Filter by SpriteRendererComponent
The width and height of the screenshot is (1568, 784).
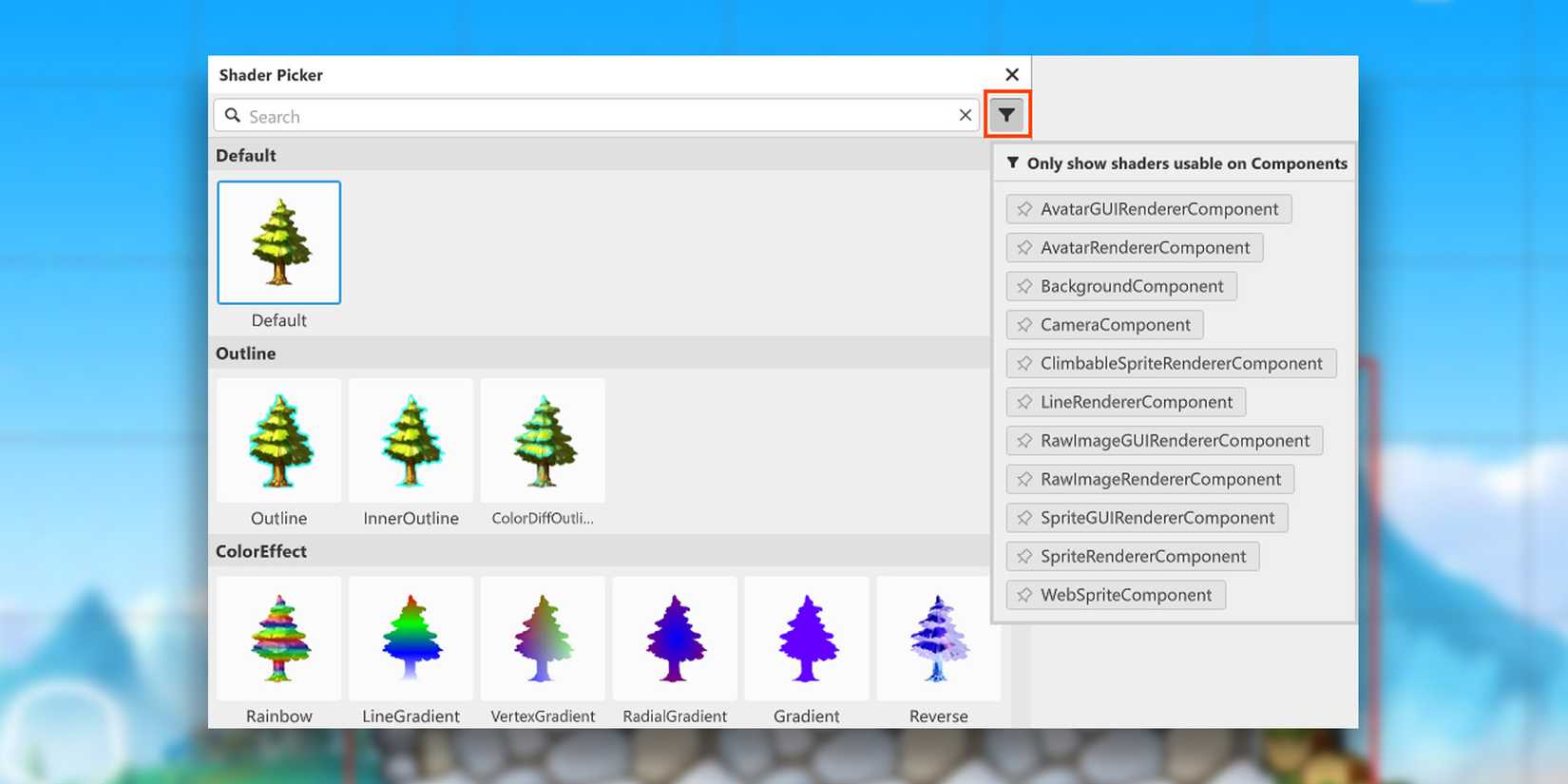[x=1132, y=557]
